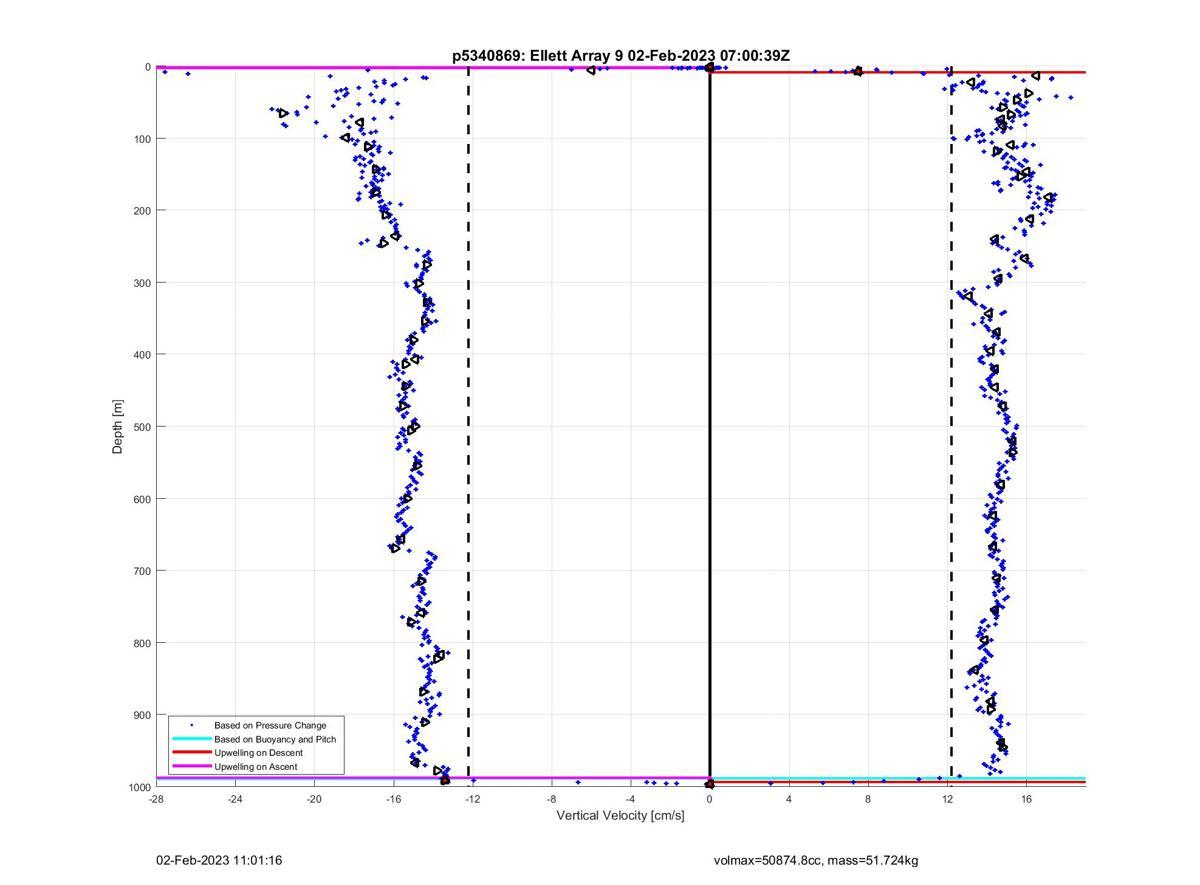Click legend entry 'Upwelling on Descent'

pos(258,753)
